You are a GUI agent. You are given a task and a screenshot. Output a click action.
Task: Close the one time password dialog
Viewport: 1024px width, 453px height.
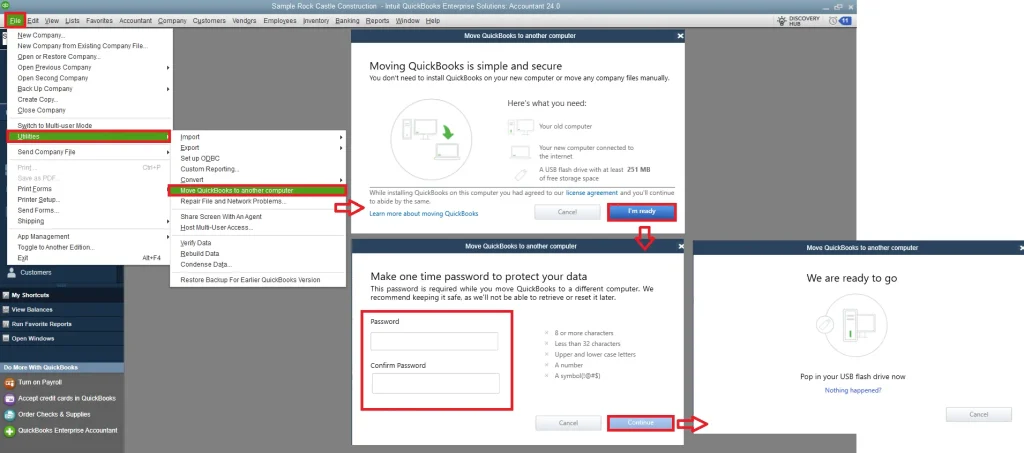pyautogui.click(x=680, y=246)
